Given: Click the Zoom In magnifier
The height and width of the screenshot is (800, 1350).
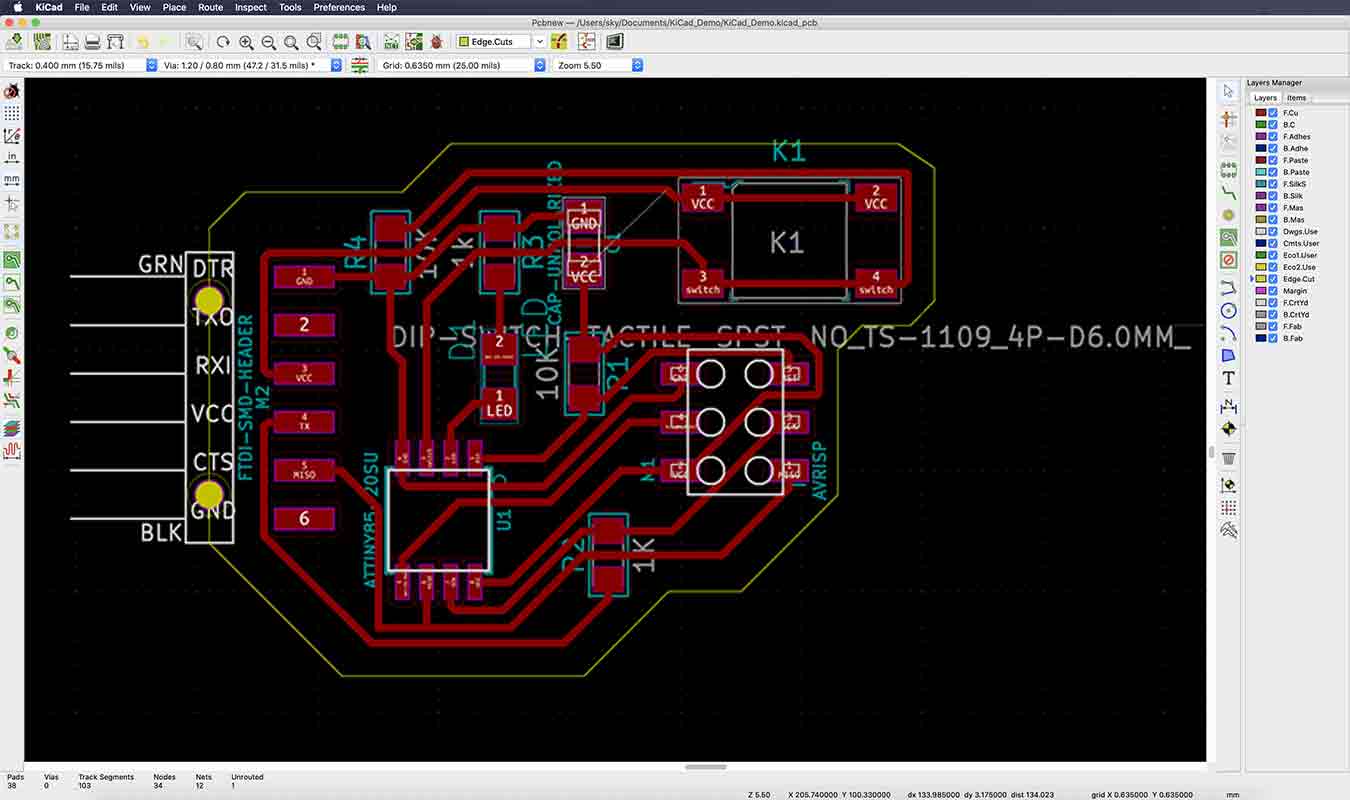Looking at the screenshot, I should (x=246, y=42).
